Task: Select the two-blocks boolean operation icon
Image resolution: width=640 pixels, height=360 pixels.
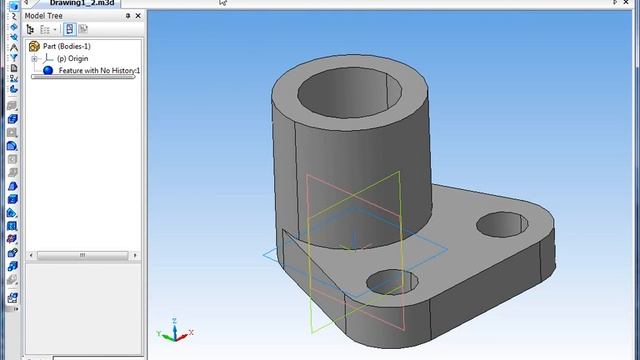Action: point(12,253)
